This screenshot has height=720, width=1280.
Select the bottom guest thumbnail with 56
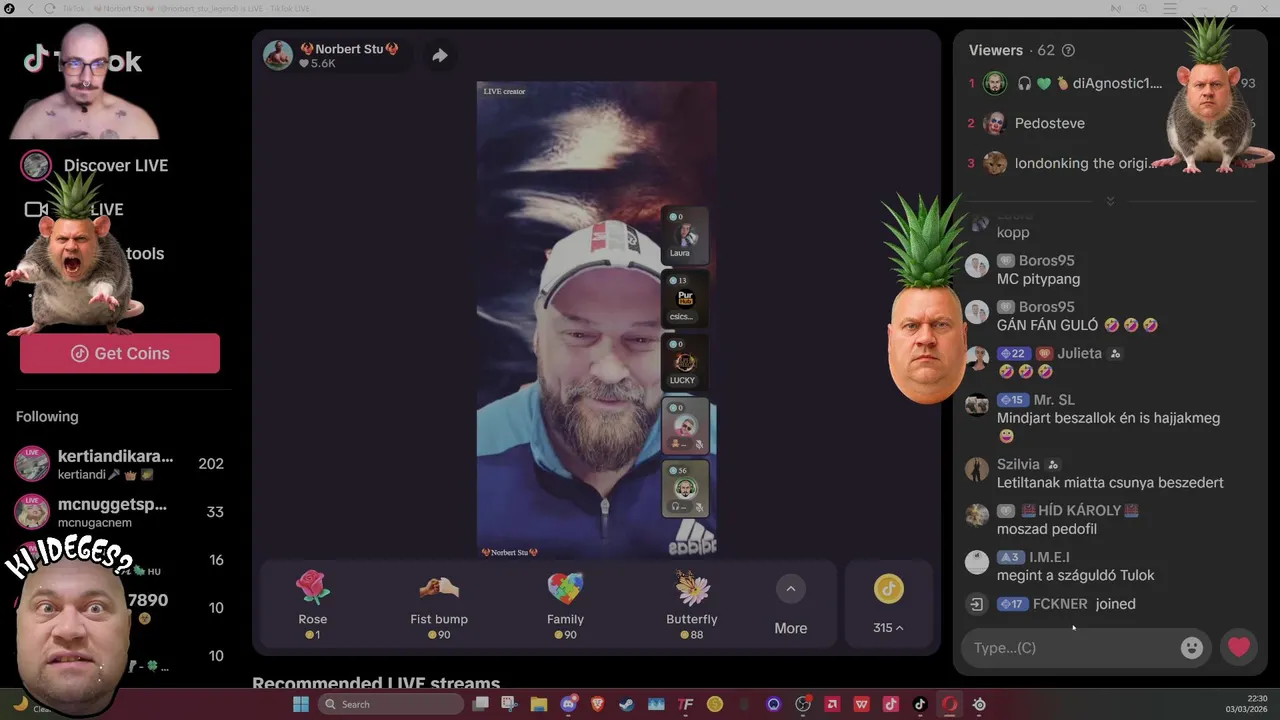tap(685, 488)
